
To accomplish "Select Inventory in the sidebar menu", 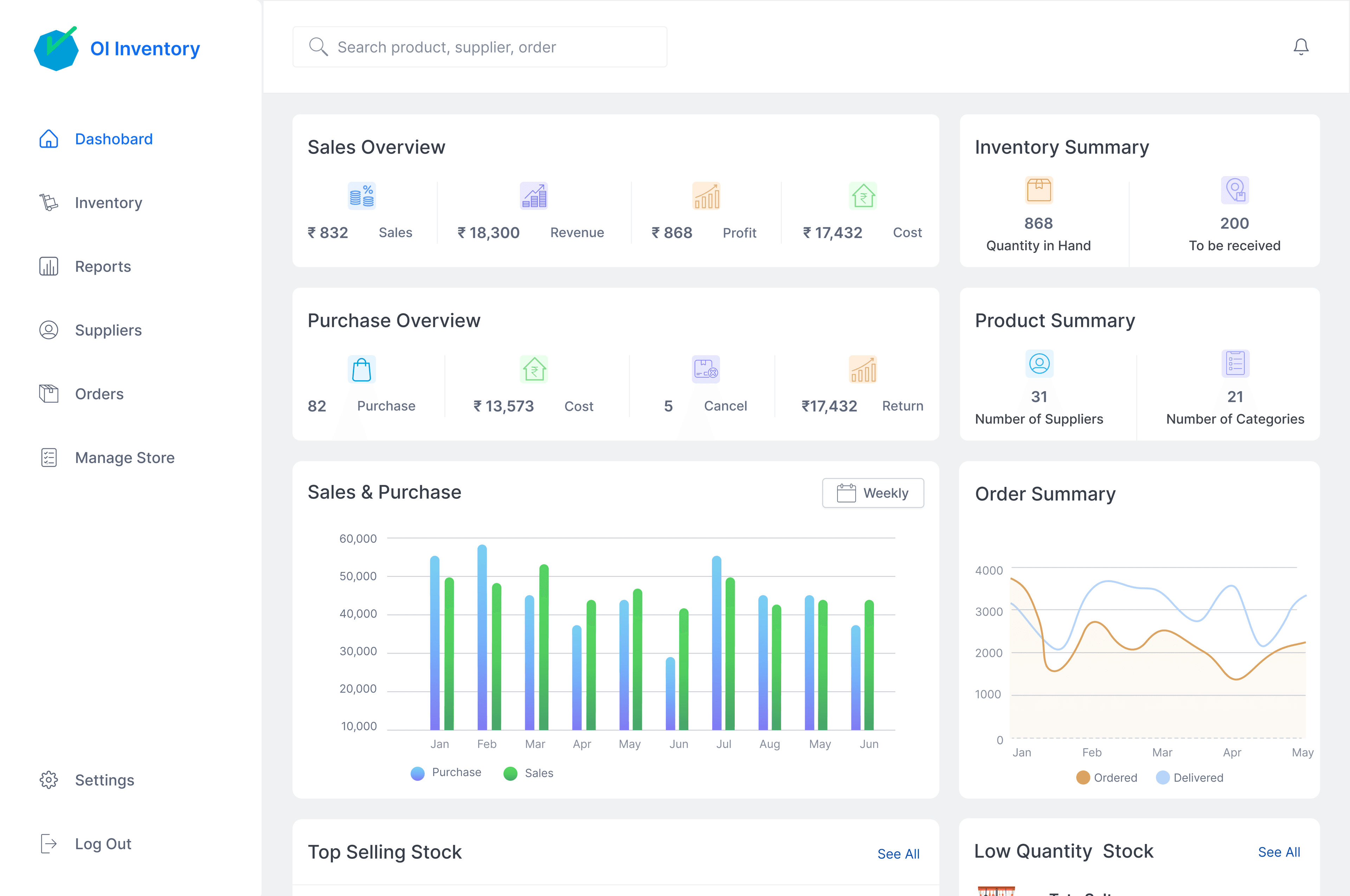I will tap(109, 203).
